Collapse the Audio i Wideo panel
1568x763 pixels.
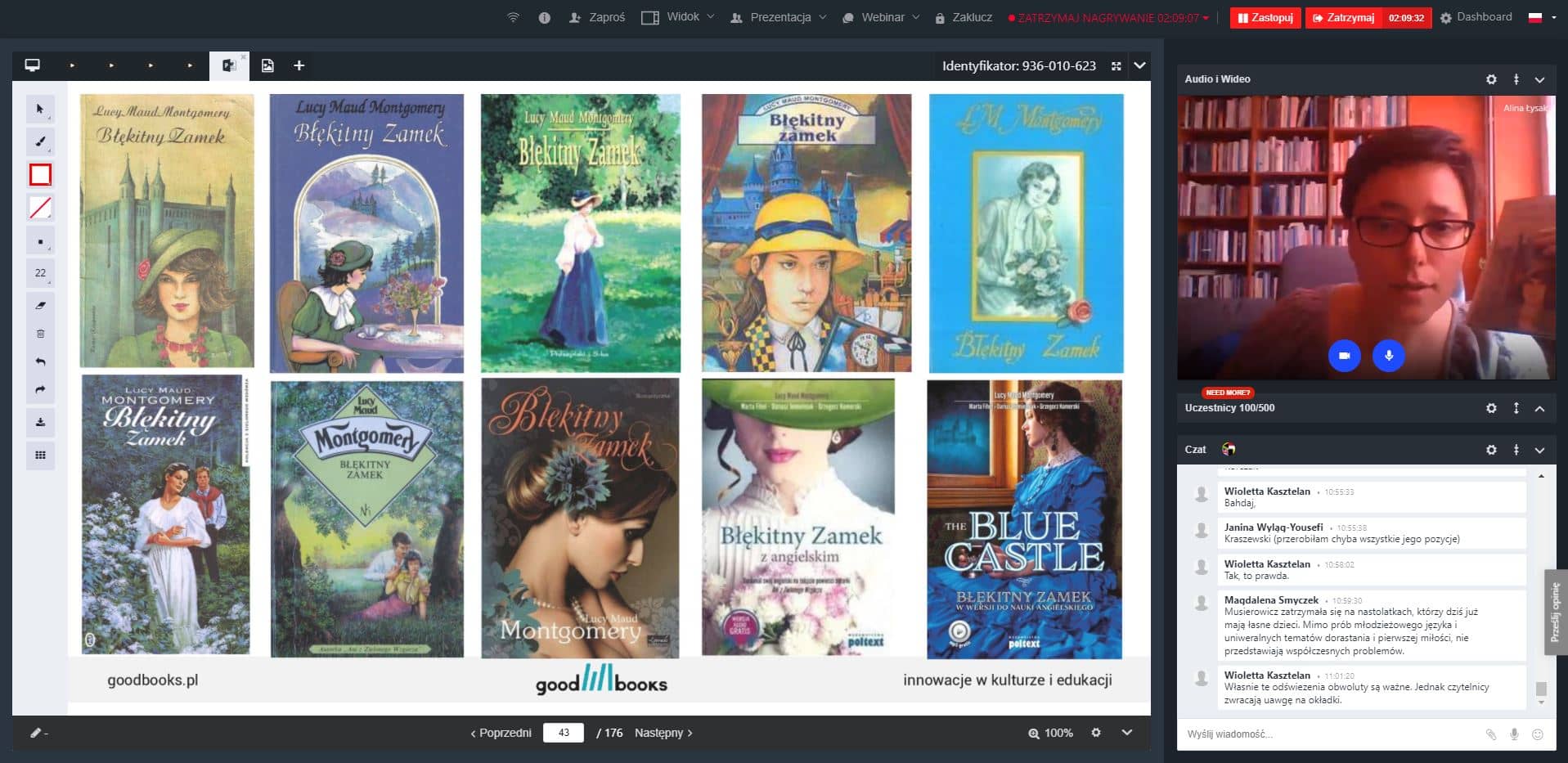click(x=1539, y=79)
